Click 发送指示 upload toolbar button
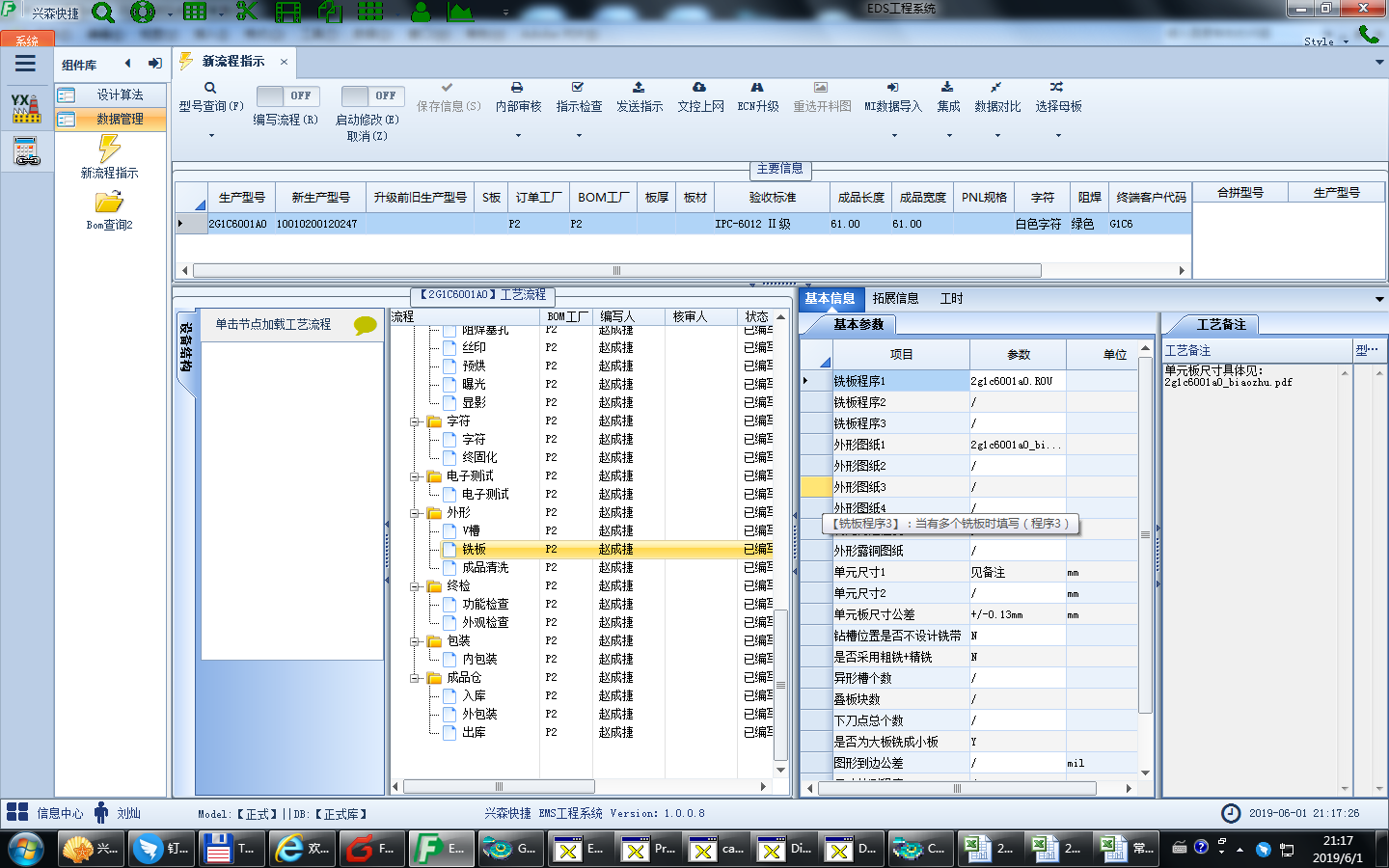The width and height of the screenshot is (1389, 868). coord(640,97)
